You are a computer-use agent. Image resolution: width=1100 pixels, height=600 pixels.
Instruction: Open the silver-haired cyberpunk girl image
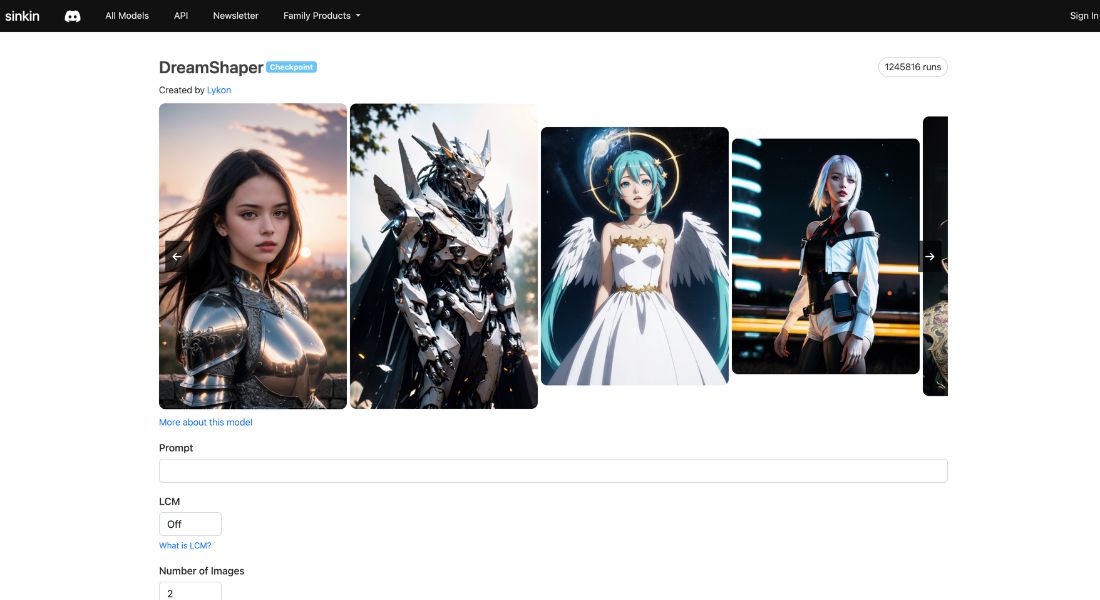pos(826,256)
